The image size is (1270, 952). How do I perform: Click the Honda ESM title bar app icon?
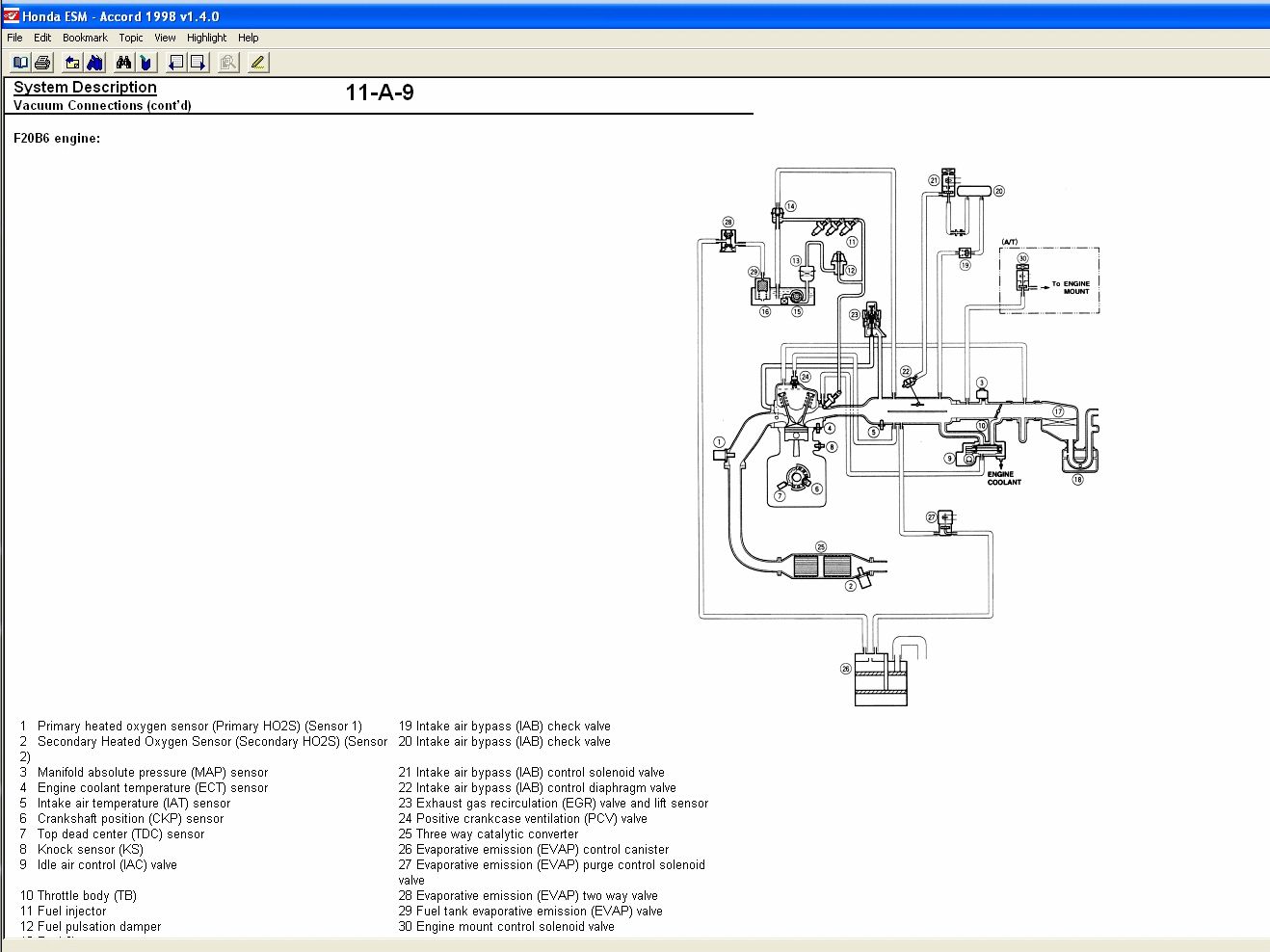coord(12,15)
